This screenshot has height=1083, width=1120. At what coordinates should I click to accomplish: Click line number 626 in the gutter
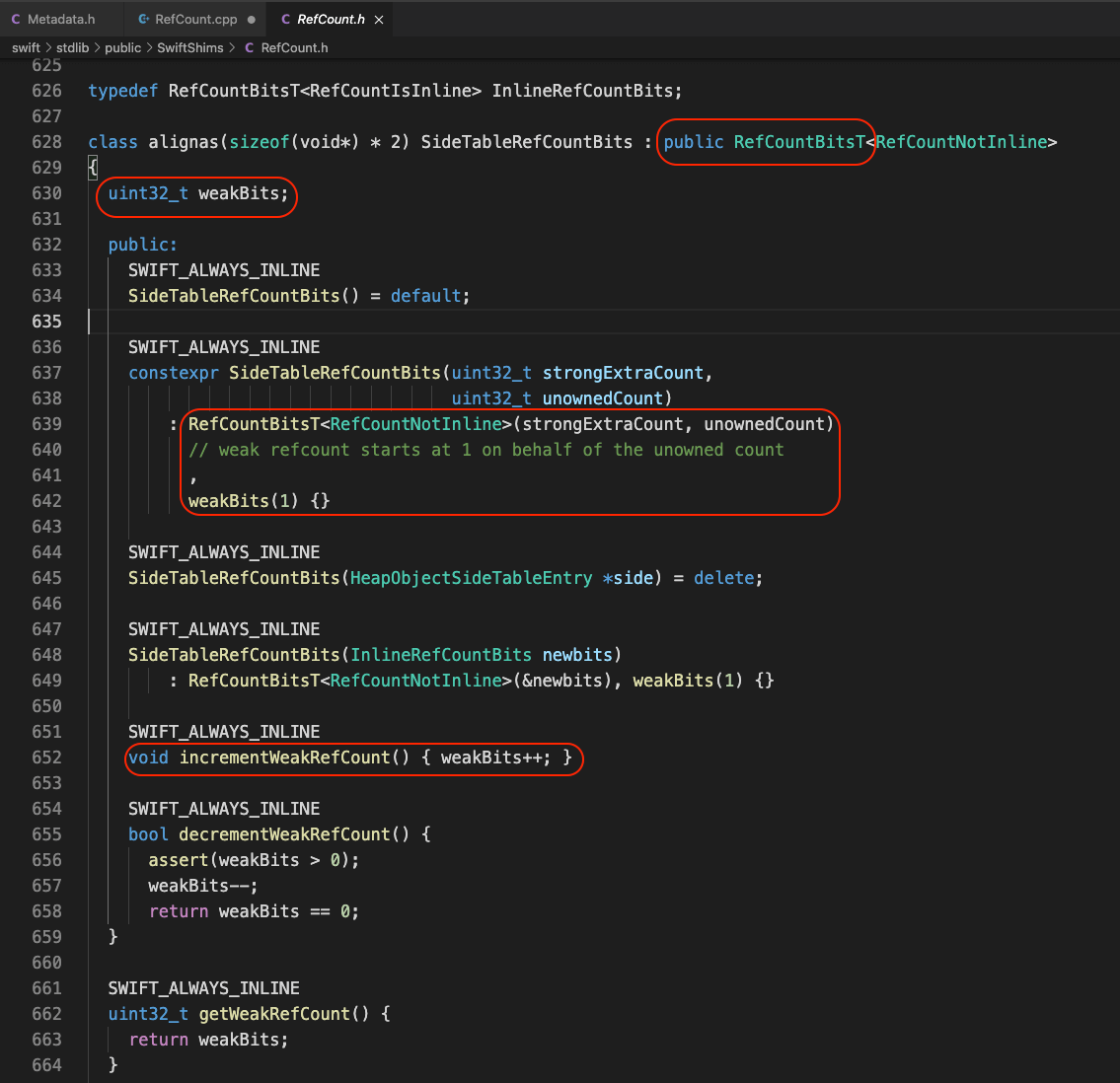pos(46,91)
